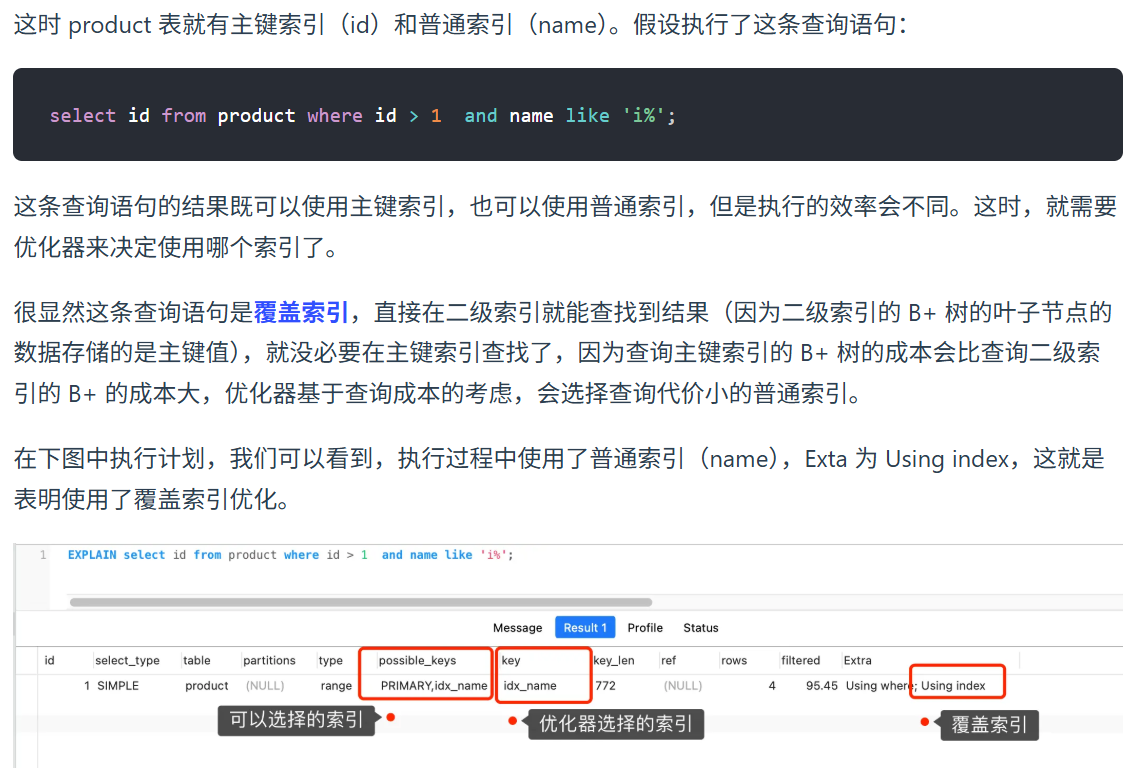
Task: Click the SQL code block at top
Action: click(568, 114)
